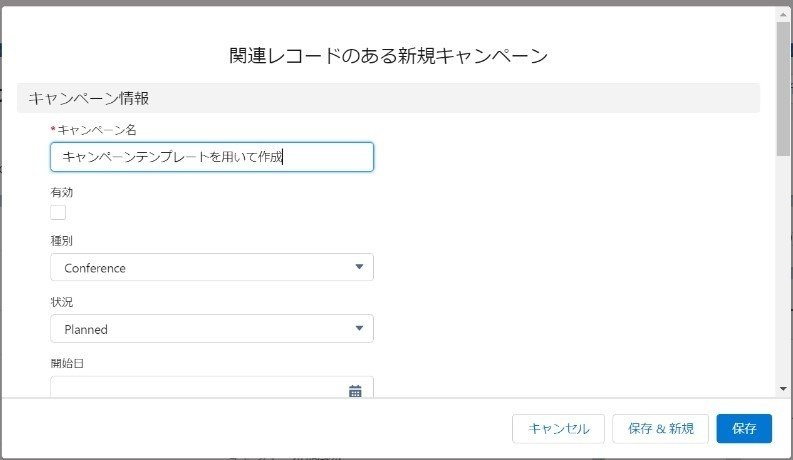Open the 状況 Planned dropdown
Screen dimensions: 793x460
tap(212, 329)
